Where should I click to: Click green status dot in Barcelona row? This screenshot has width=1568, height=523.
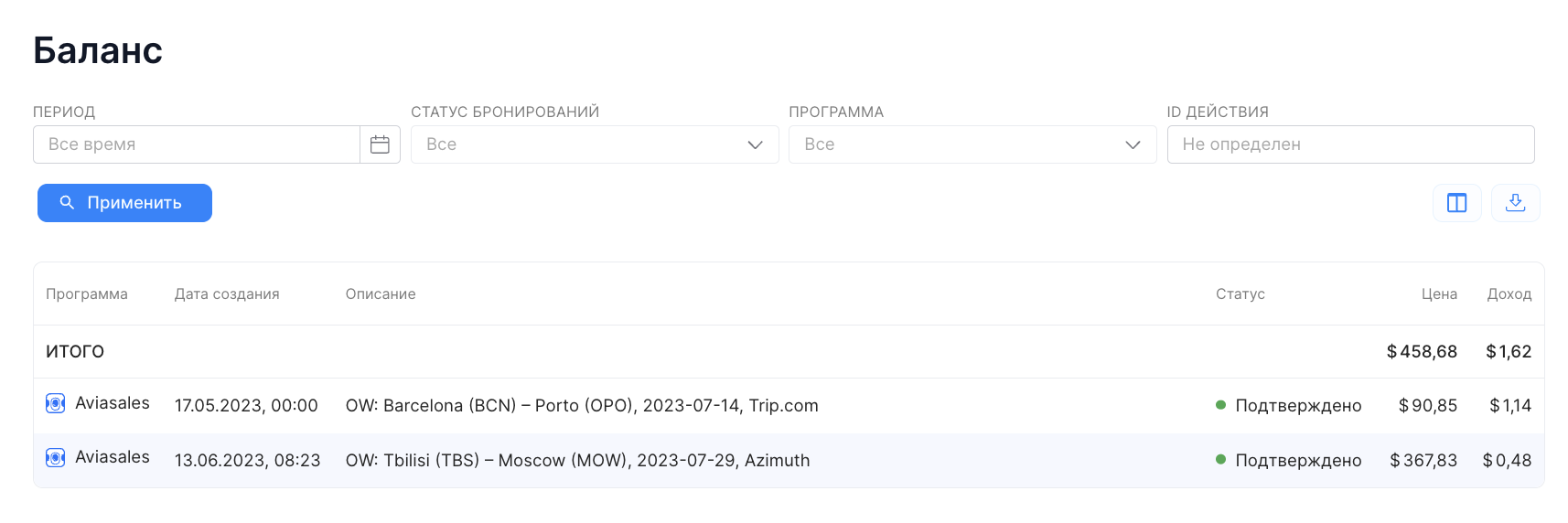(1220, 405)
